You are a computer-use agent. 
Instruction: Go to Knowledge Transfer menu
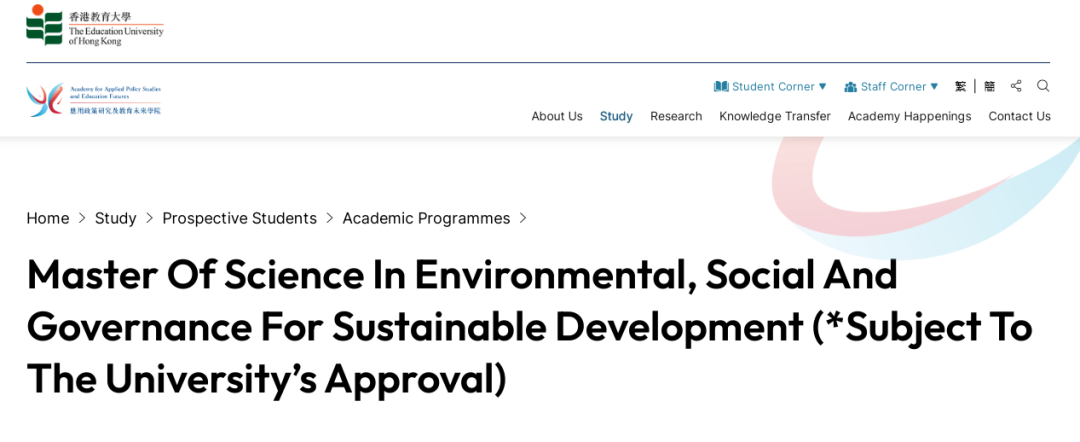pyautogui.click(x=775, y=116)
